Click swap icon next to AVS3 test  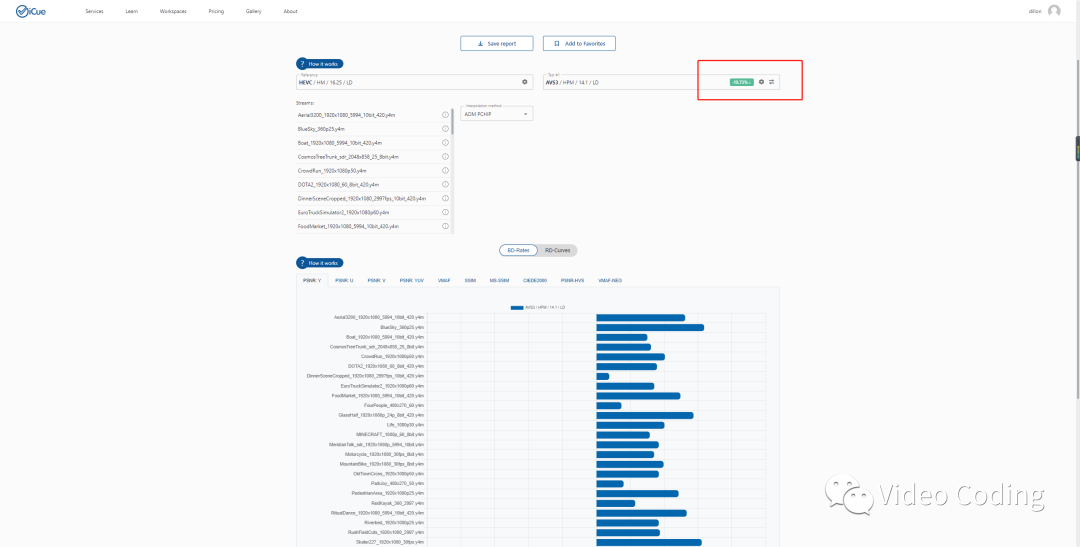click(772, 82)
